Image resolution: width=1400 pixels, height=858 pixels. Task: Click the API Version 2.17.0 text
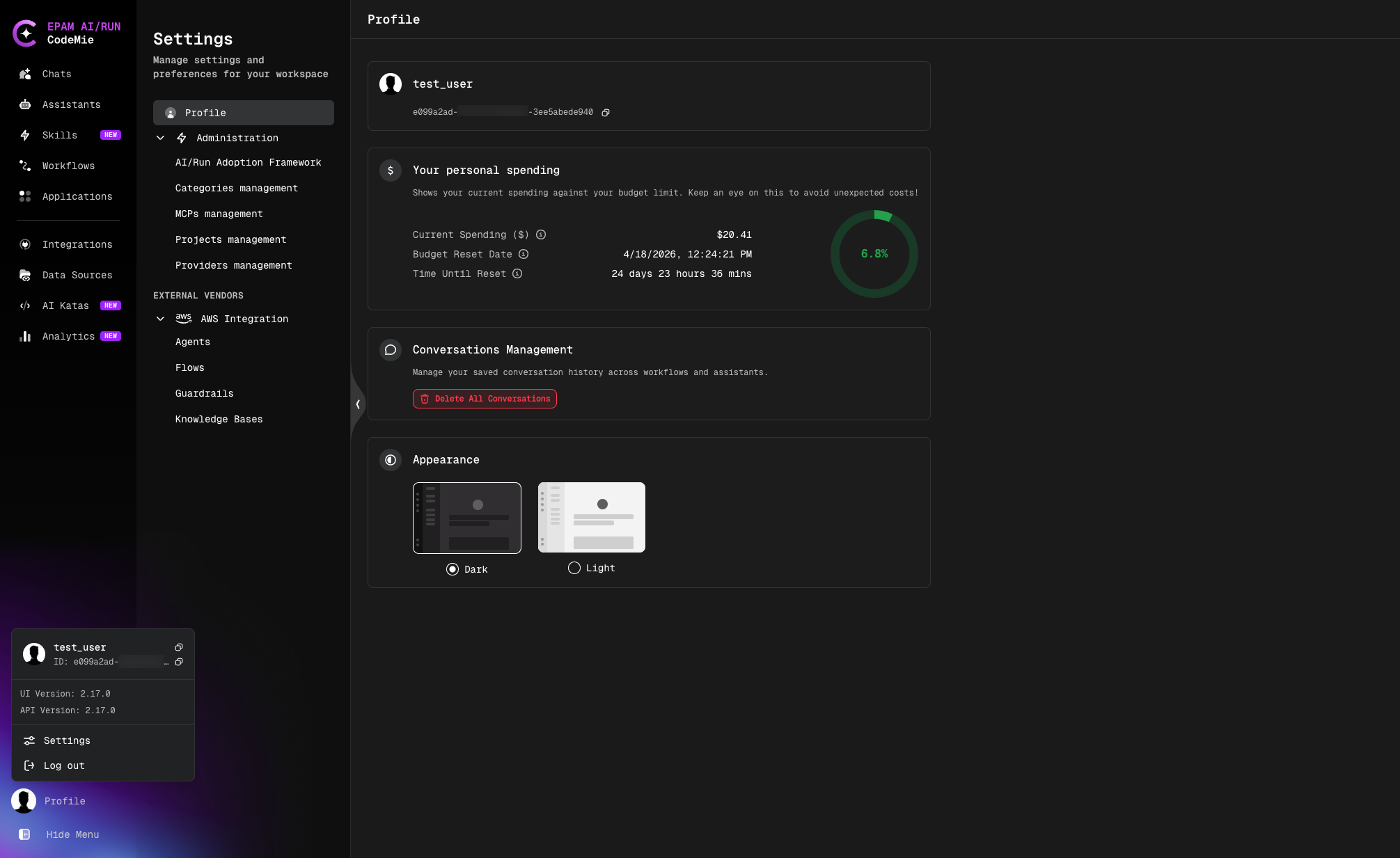pos(68,710)
